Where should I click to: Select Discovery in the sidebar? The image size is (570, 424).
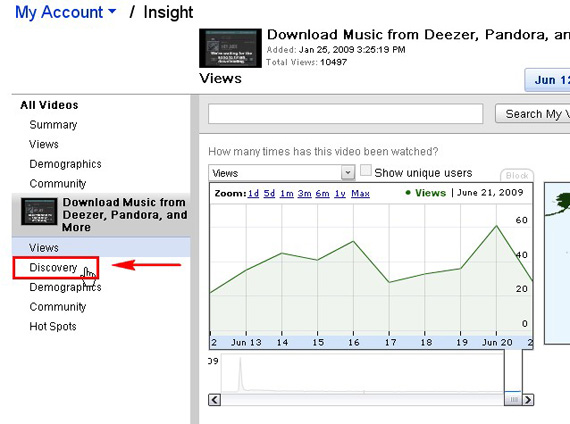coord(53,268)
